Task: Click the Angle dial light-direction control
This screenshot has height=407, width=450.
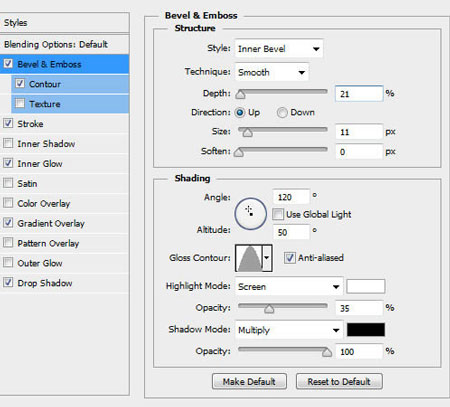Action: click(250, 214)
